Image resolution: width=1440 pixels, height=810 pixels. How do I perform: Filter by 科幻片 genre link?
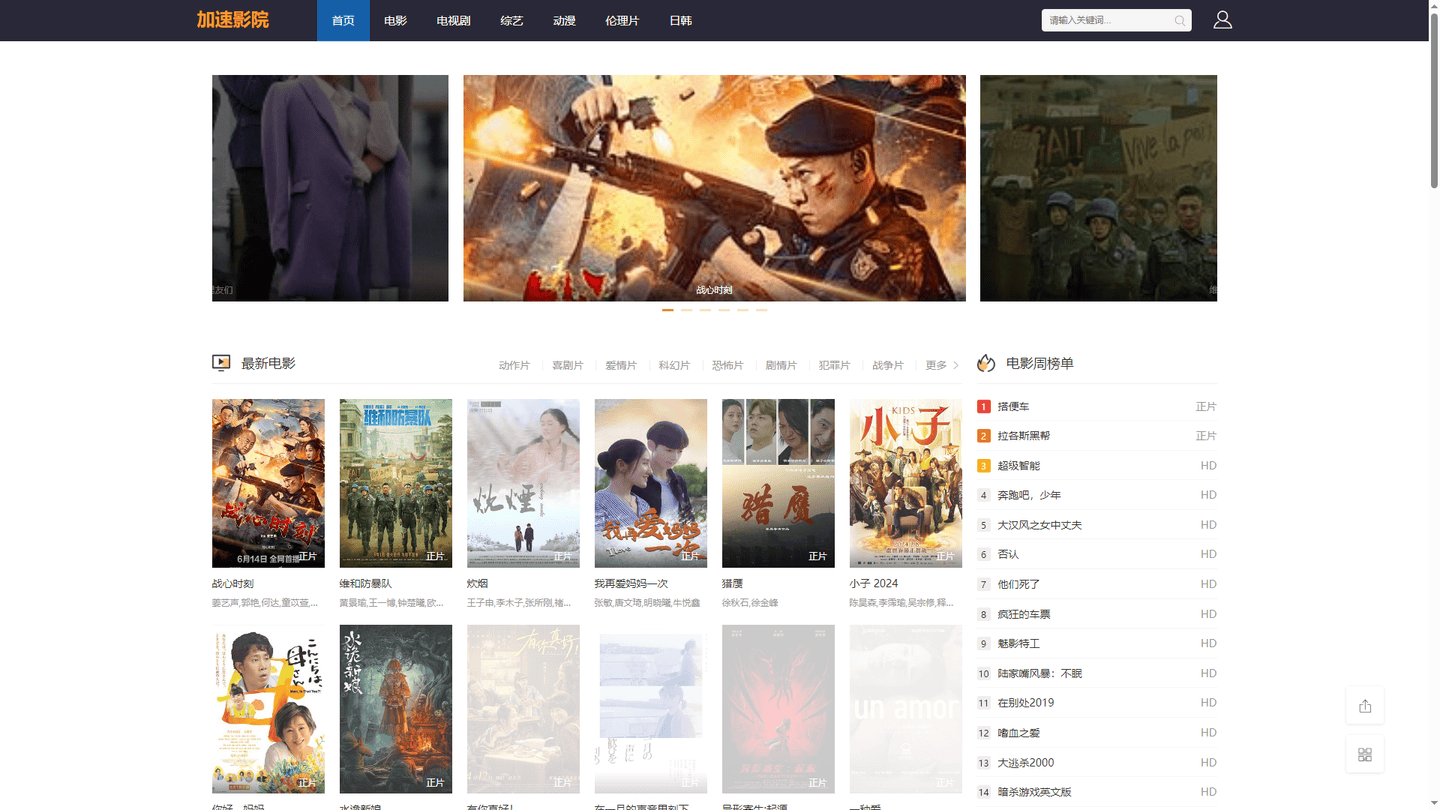[x=674, y=365]
